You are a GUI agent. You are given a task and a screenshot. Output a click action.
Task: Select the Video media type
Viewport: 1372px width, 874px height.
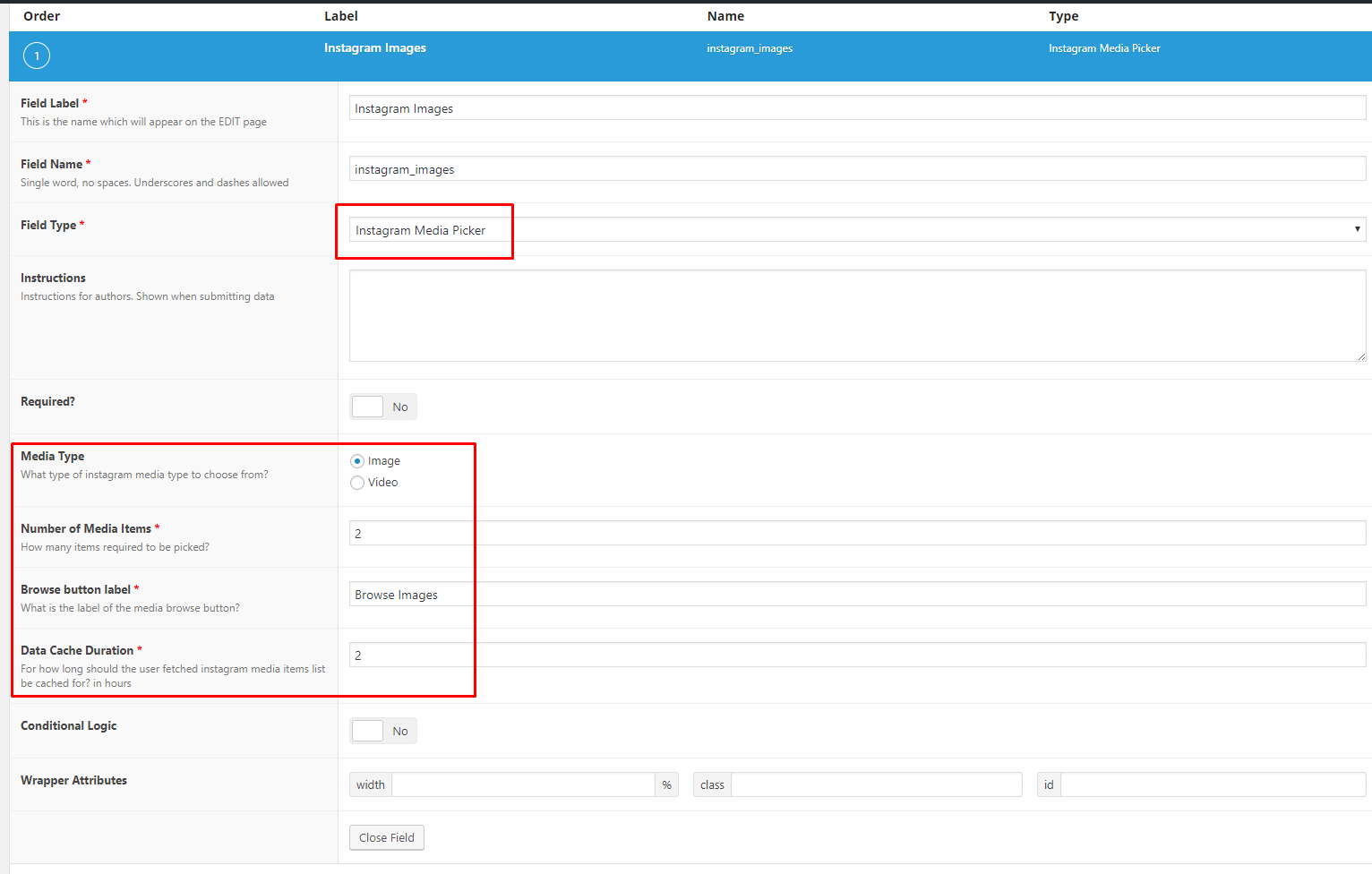(x=357, y=482)
